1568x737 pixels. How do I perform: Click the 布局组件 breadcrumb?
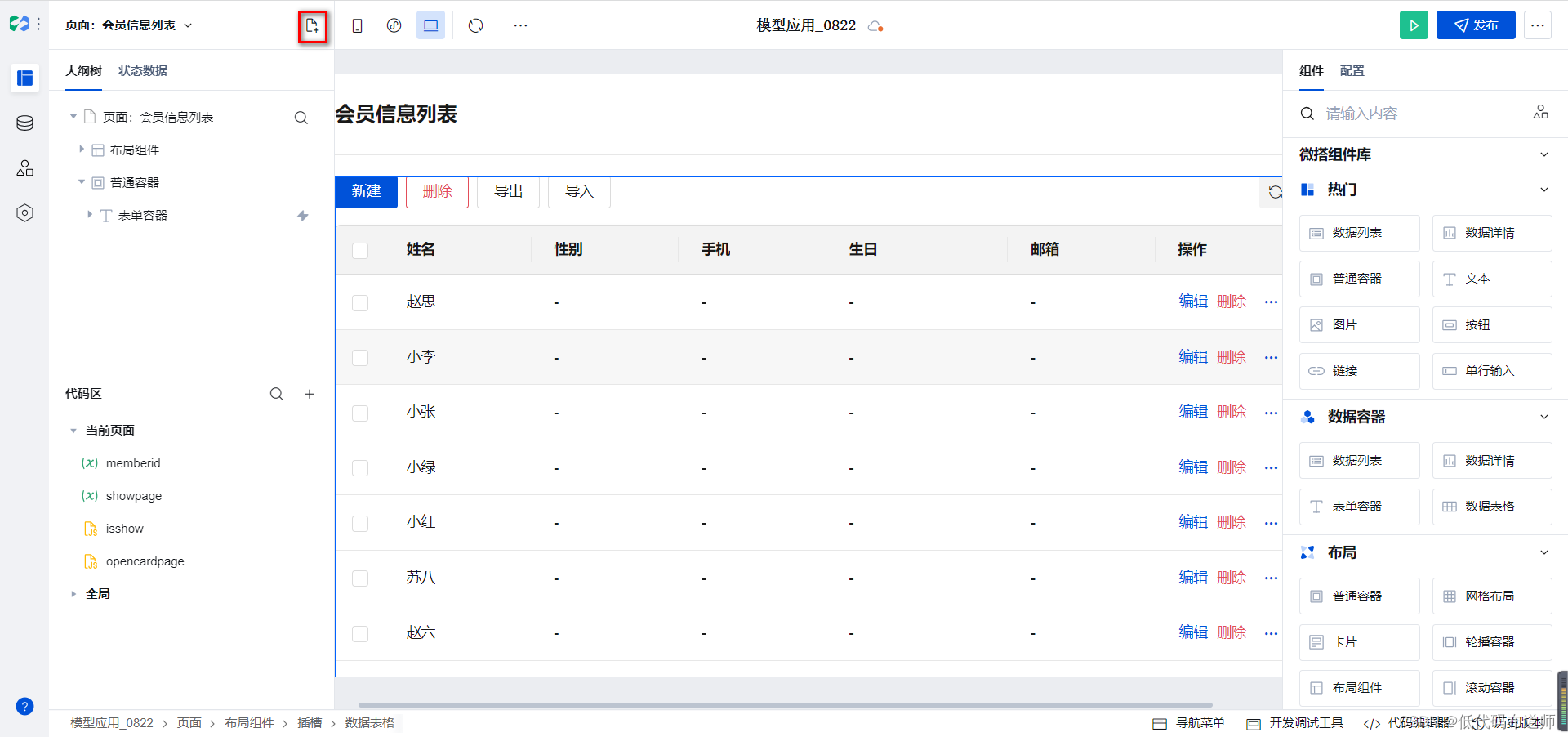click(x=249, y=723)
